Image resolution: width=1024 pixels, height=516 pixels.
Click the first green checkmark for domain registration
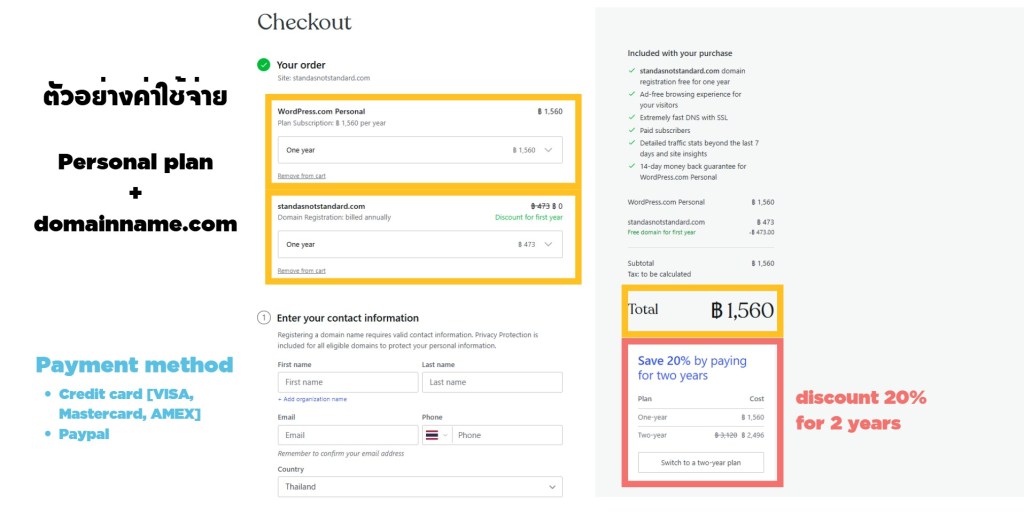tap(632, 71)
